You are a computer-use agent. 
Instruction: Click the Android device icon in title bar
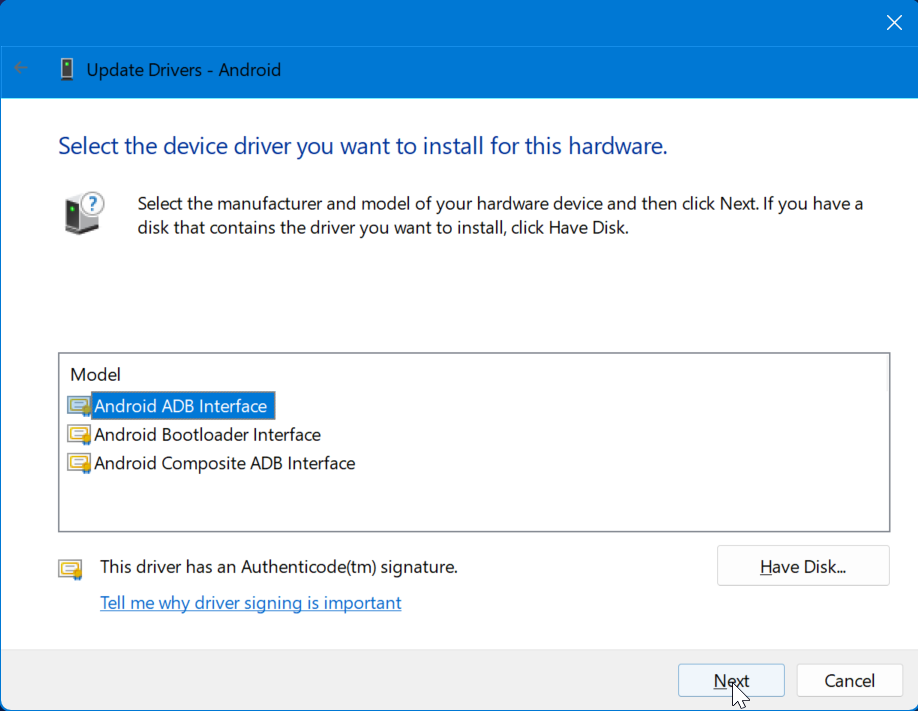(x=66, y=69)
